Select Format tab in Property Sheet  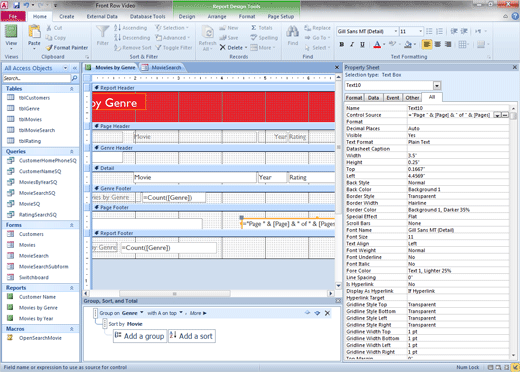point(354,98)
